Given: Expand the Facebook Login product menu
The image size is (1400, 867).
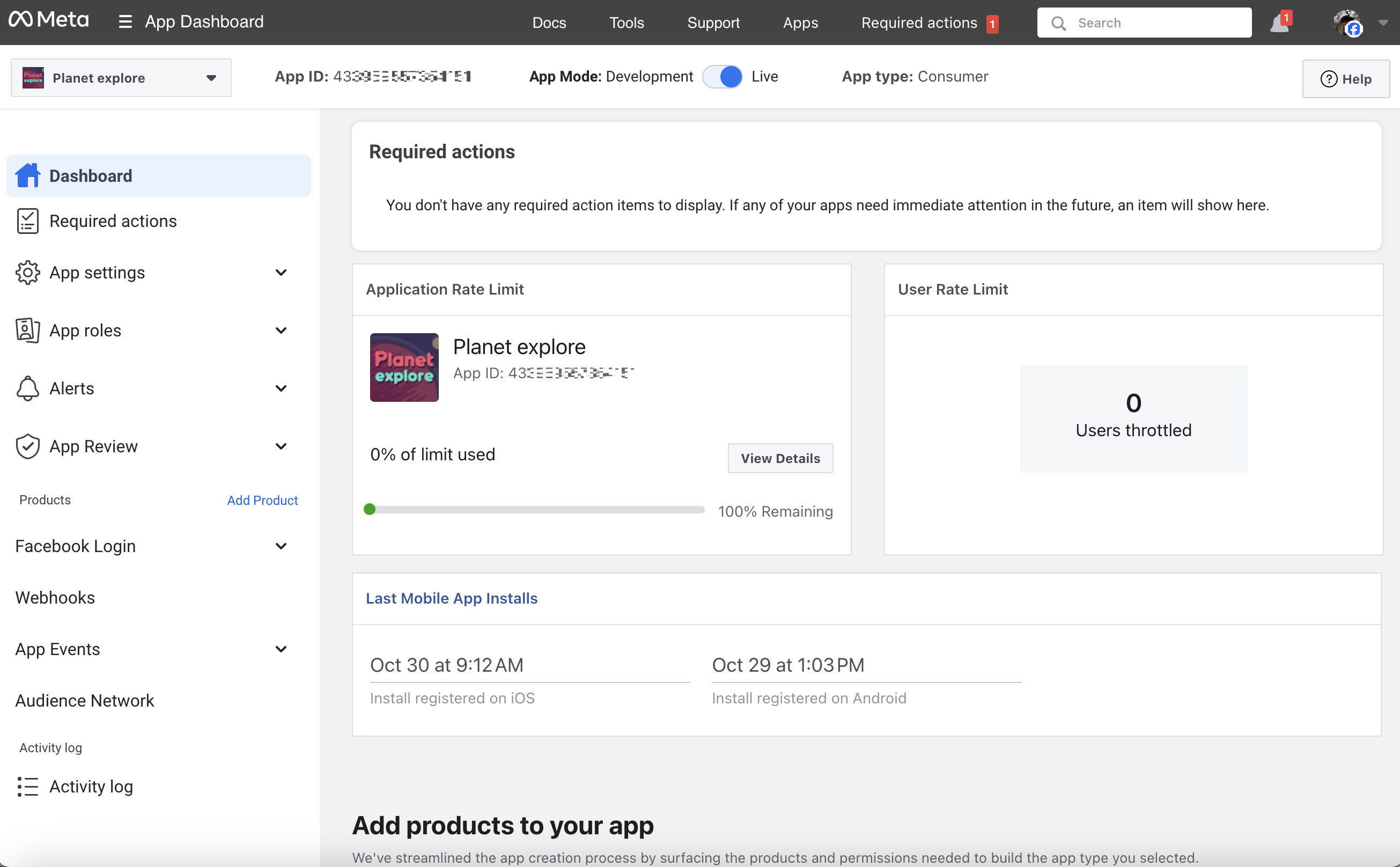Looking at the screenshot, I should [x=281, y=546].
